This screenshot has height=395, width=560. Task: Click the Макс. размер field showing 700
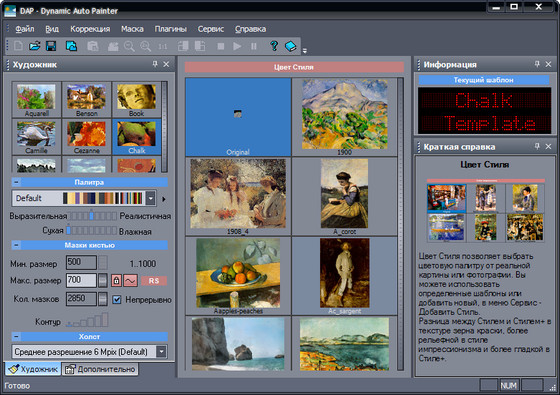(x=81, y=280)
